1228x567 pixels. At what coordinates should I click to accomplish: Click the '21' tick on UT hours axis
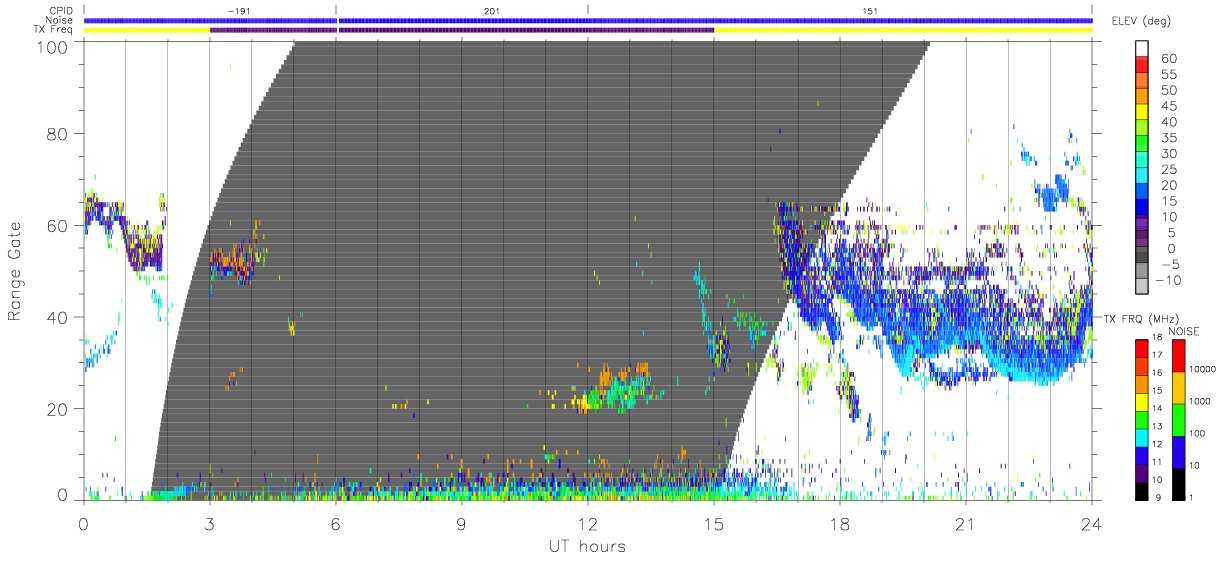click(x=966, y=523)
